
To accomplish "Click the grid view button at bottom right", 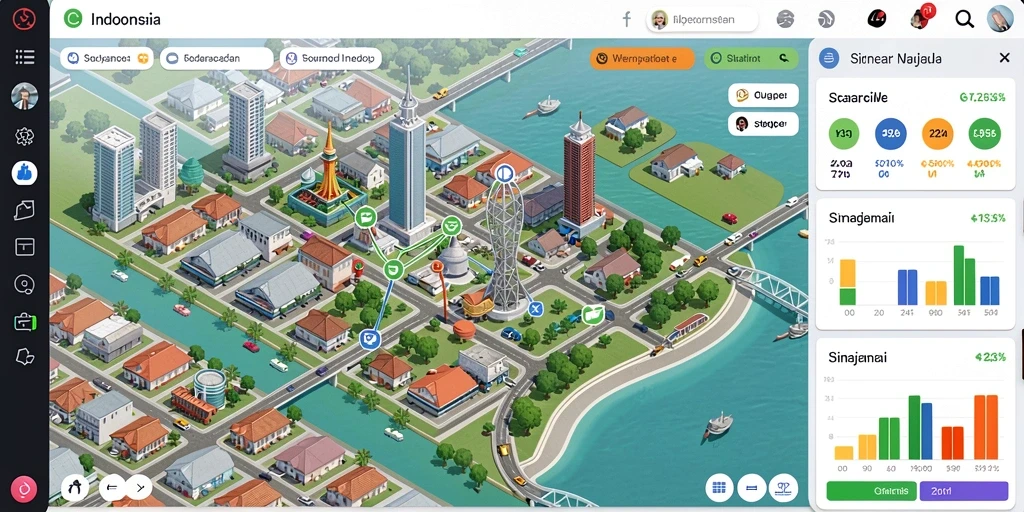I will (x=720, y=487).
